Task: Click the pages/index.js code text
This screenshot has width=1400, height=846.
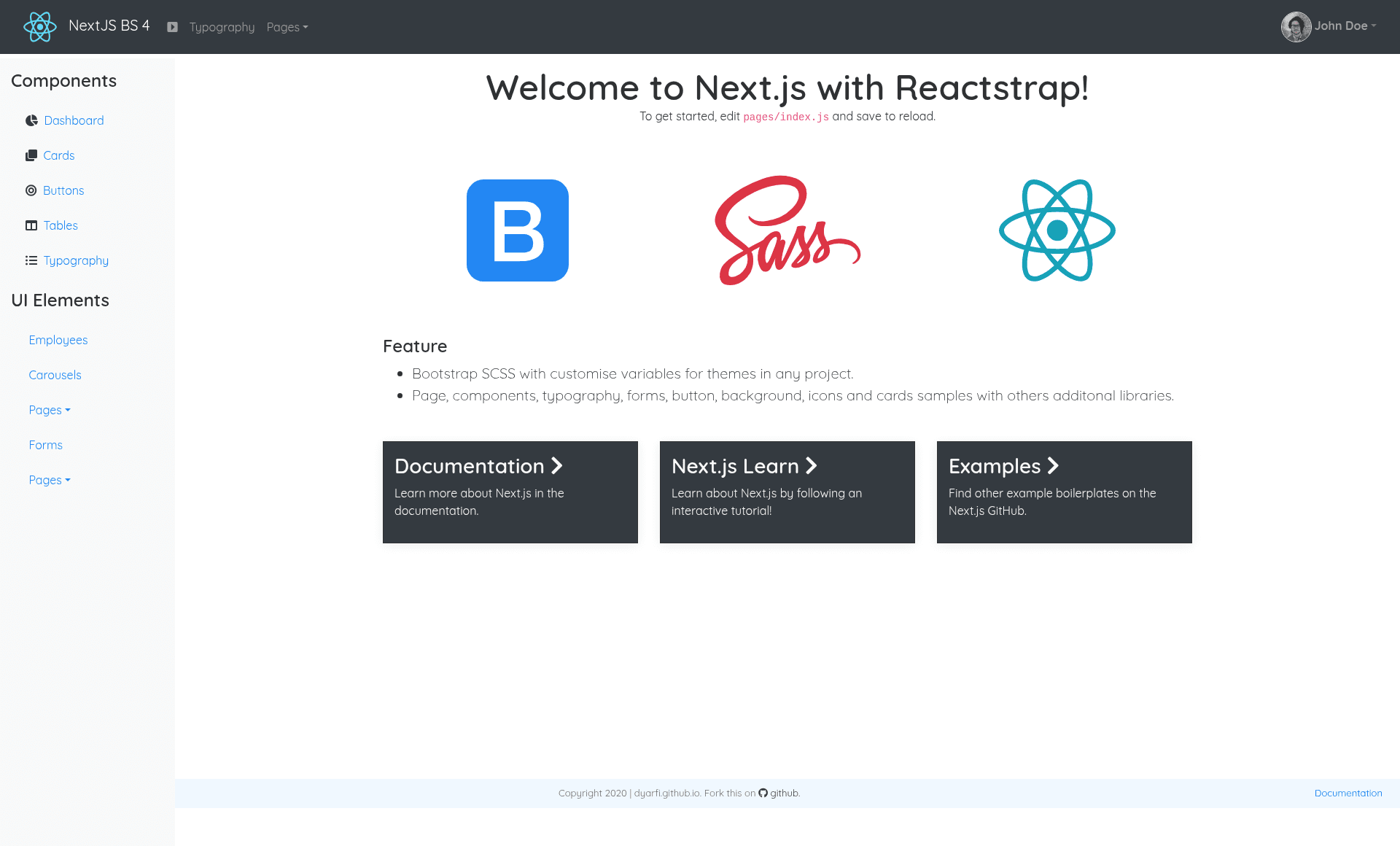Action: click(786, 117)
